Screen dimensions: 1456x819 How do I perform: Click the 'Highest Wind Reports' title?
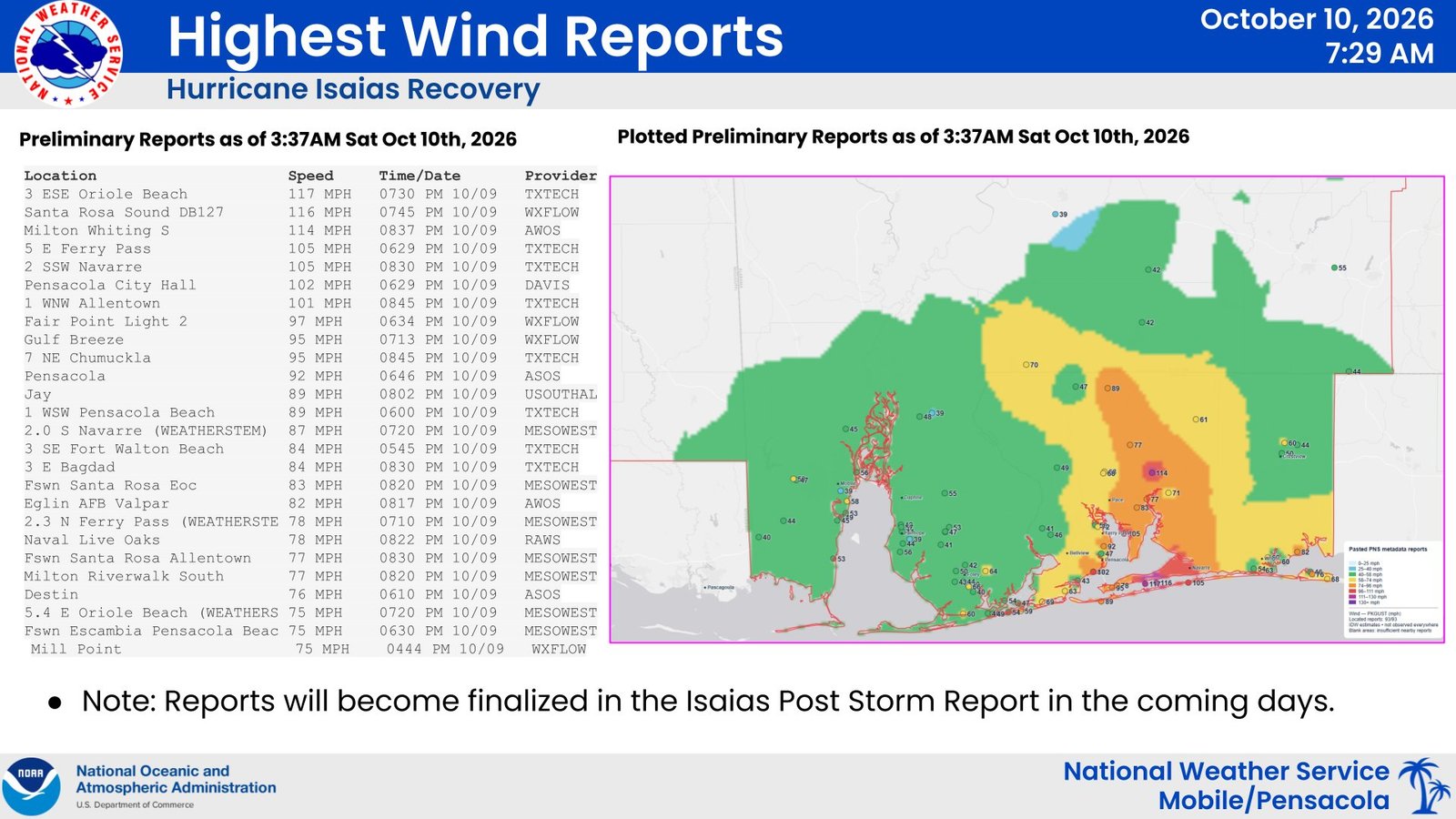(475, 37)
